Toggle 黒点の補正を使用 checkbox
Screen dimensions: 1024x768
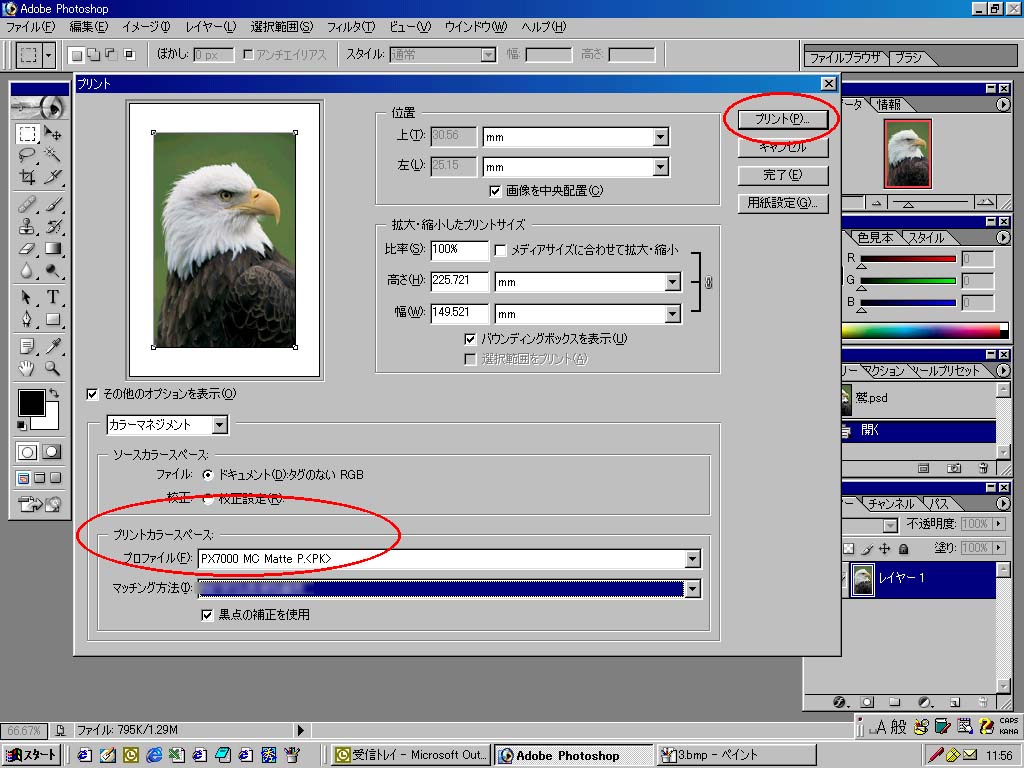pos(208,615)
